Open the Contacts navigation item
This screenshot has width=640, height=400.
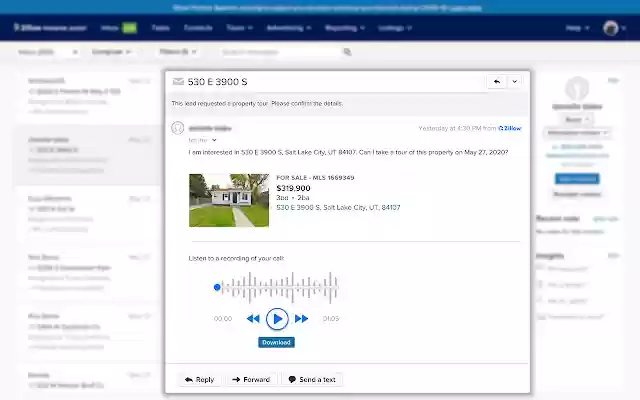click(198, 28)
